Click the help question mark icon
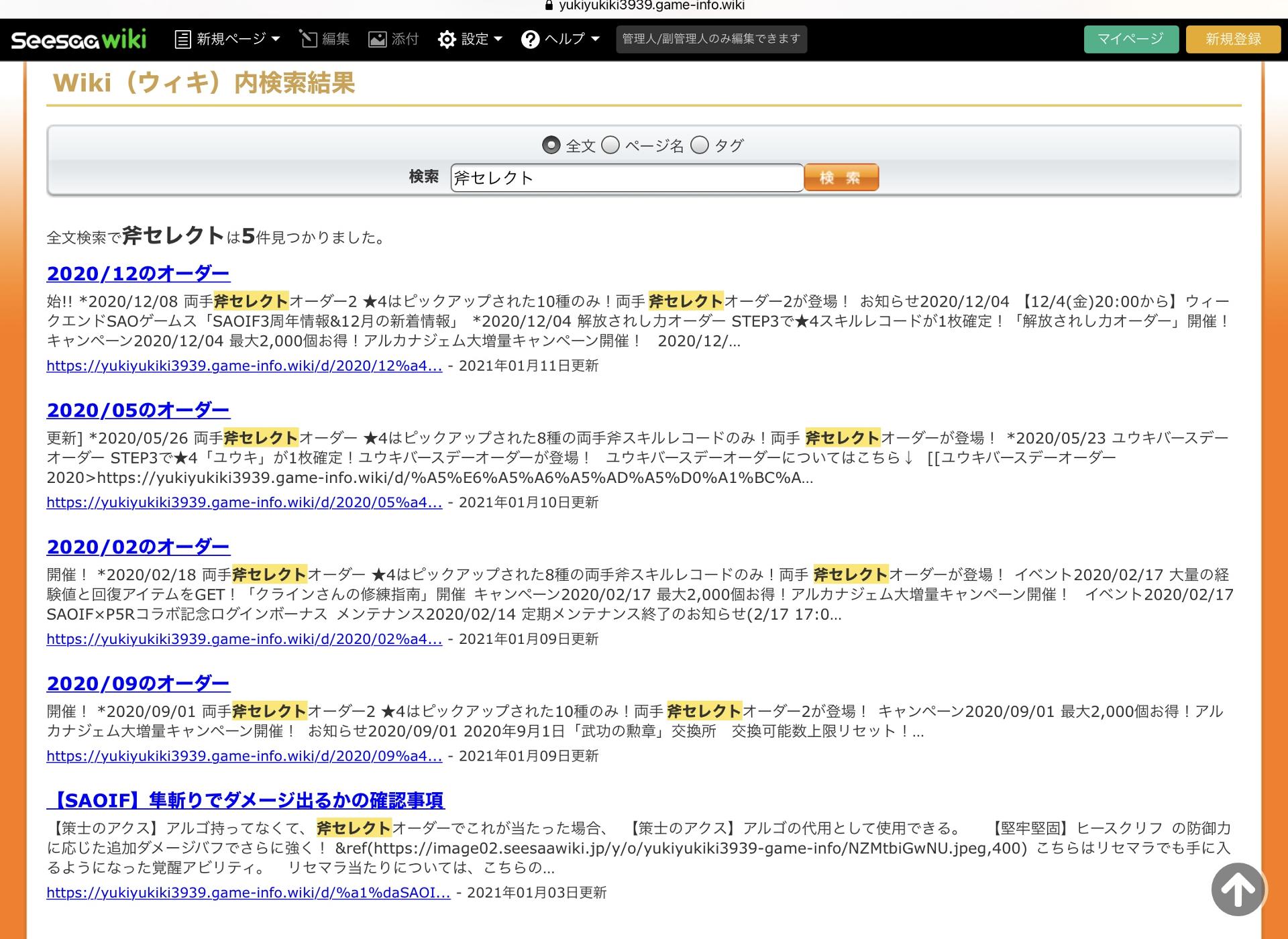The width and height of the screenshot is (1288, 939). (530, 40)
